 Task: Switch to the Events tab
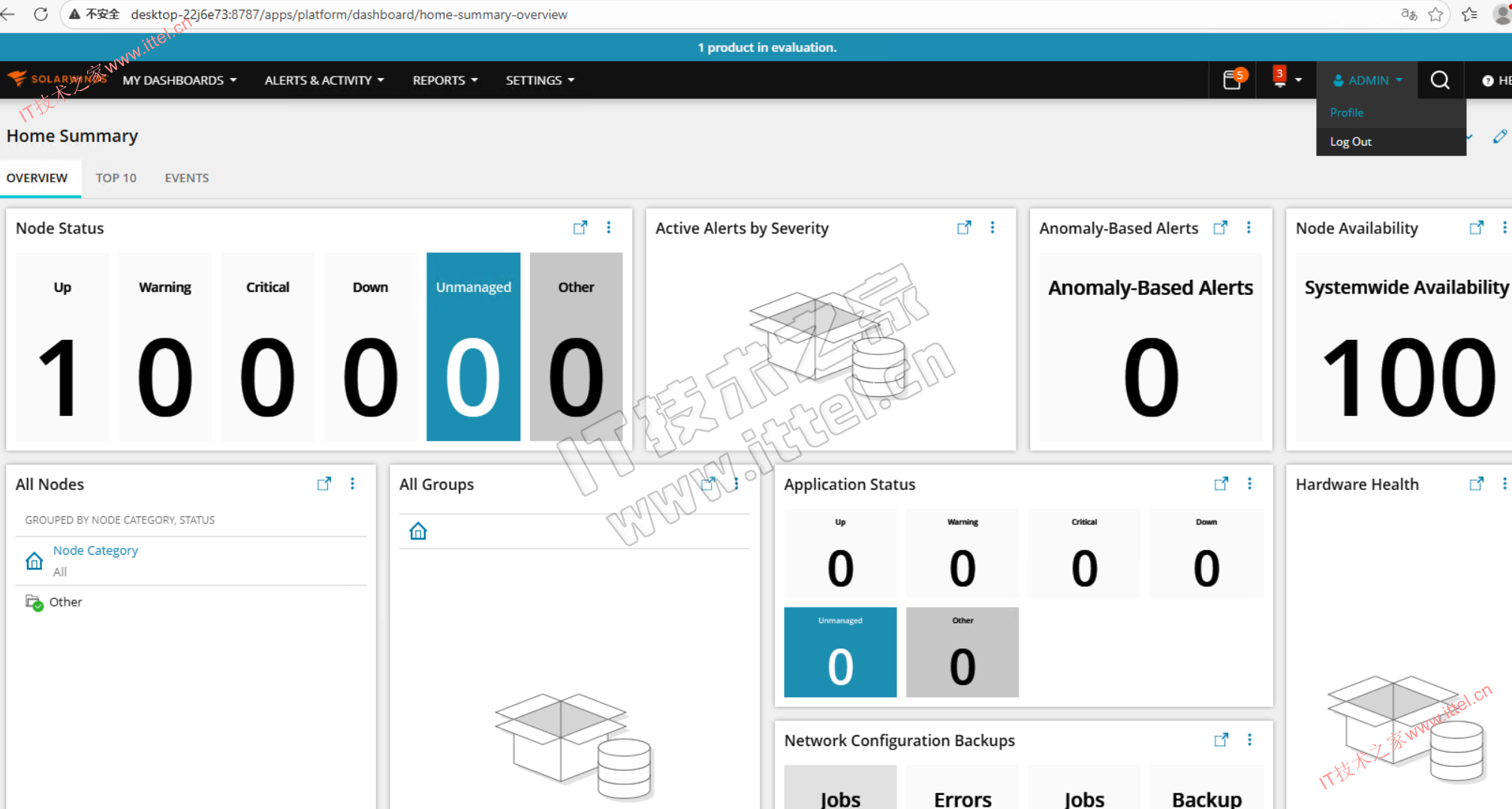pyautogui.click(x=186, y=178)
